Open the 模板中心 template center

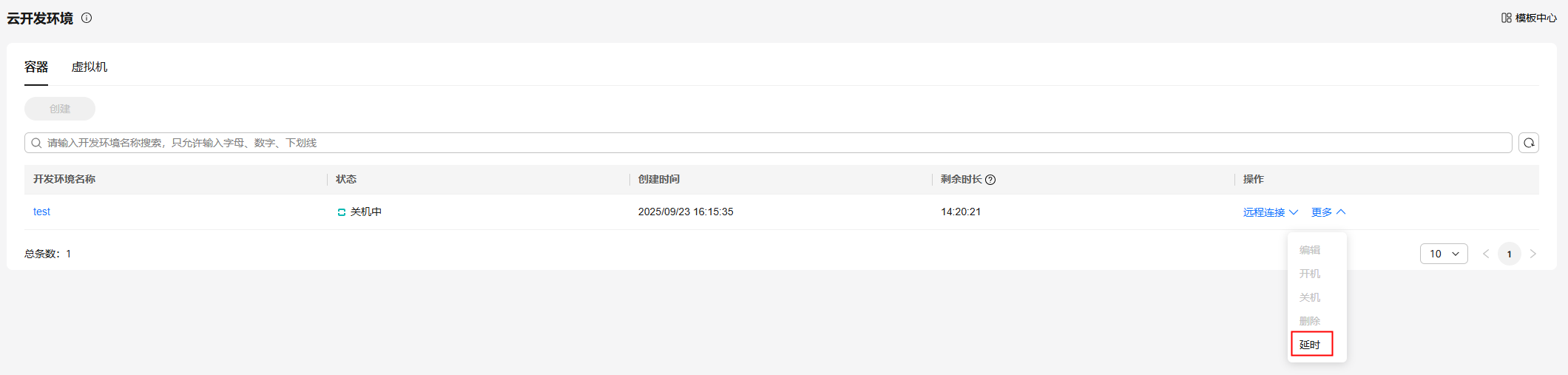(x=1529, y=18)
